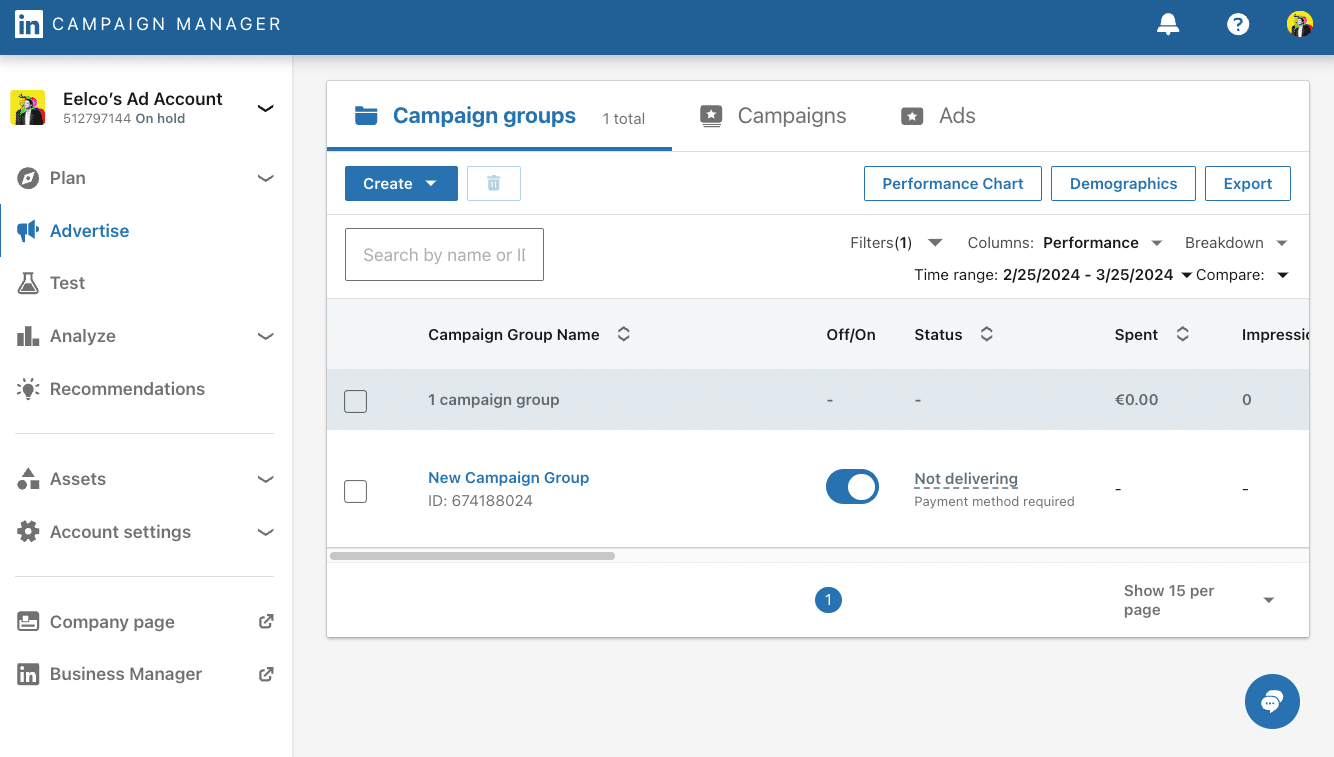Check the New Campaign Group row checkbox
Viewport: 1334px width, 757px height.
355,491
